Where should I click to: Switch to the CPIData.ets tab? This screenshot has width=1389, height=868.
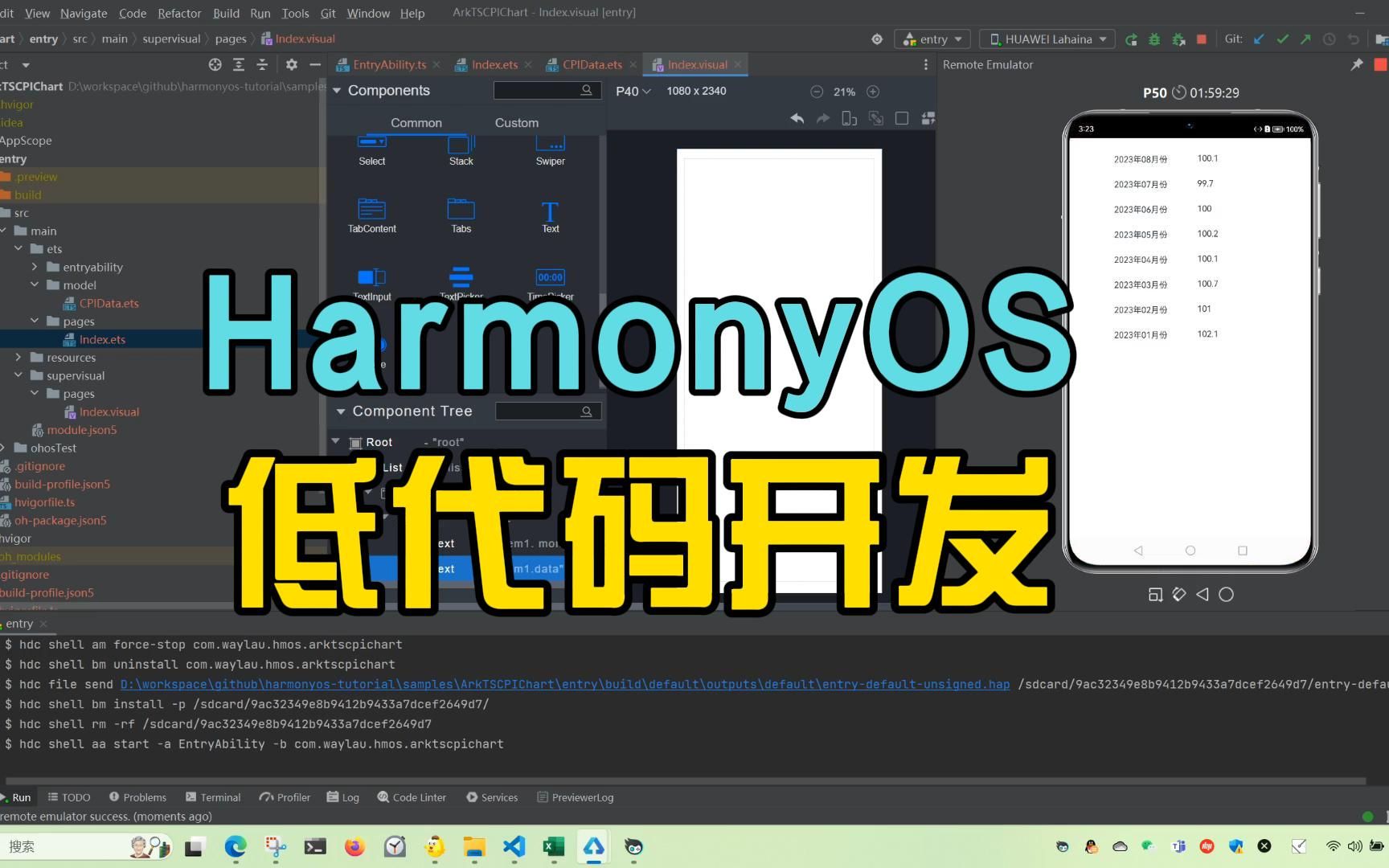(x=592, y=64)
